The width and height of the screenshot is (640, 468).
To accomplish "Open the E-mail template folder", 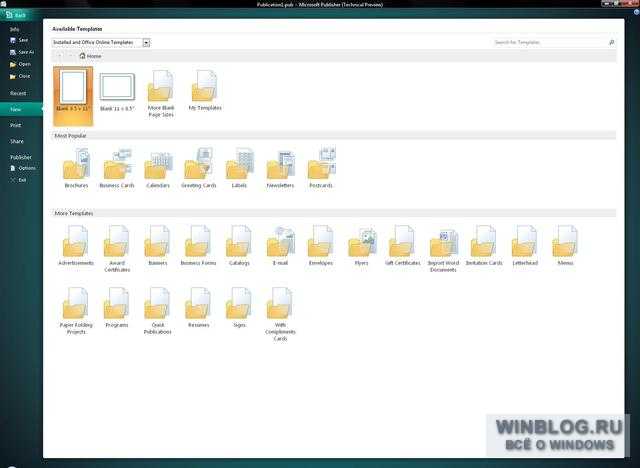I will click(x=280, y=246).
